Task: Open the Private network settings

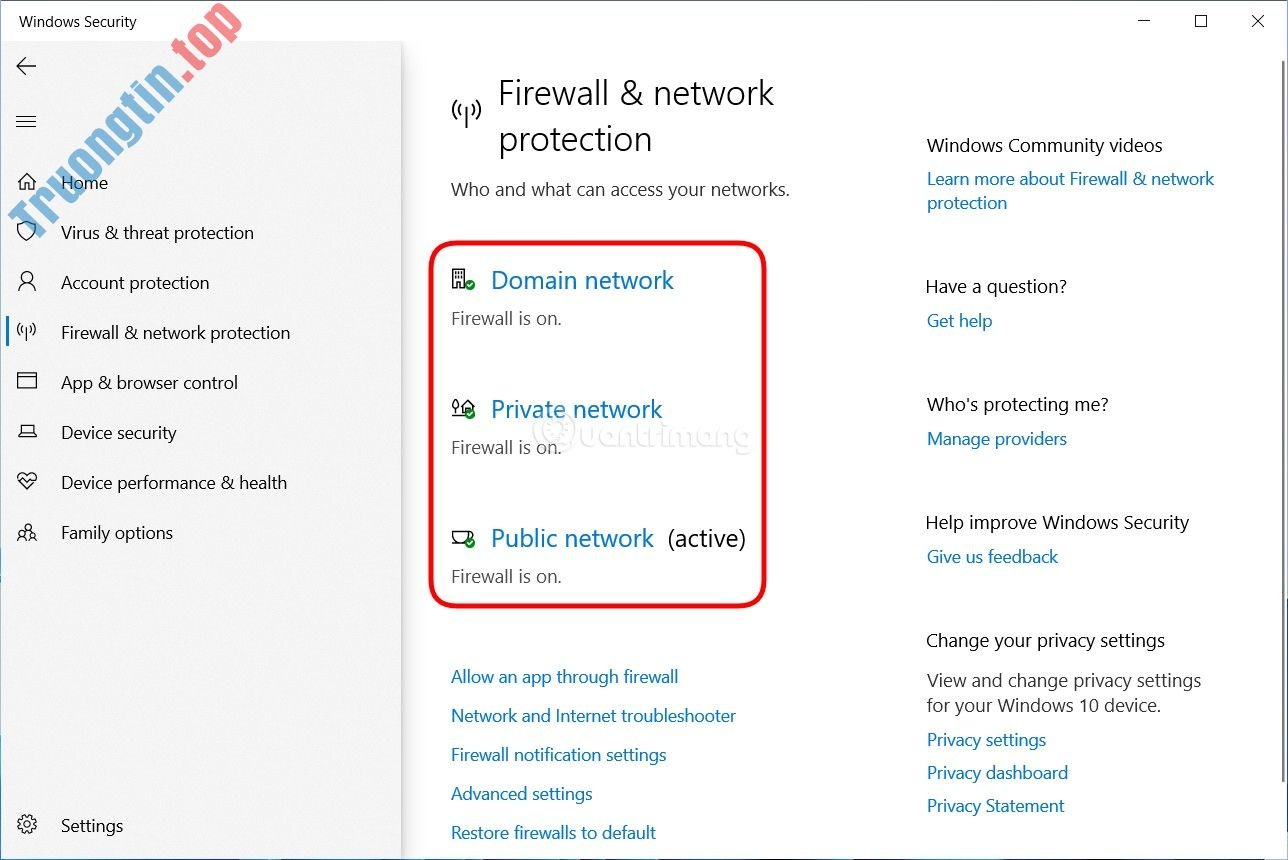Action: point(576,410)
